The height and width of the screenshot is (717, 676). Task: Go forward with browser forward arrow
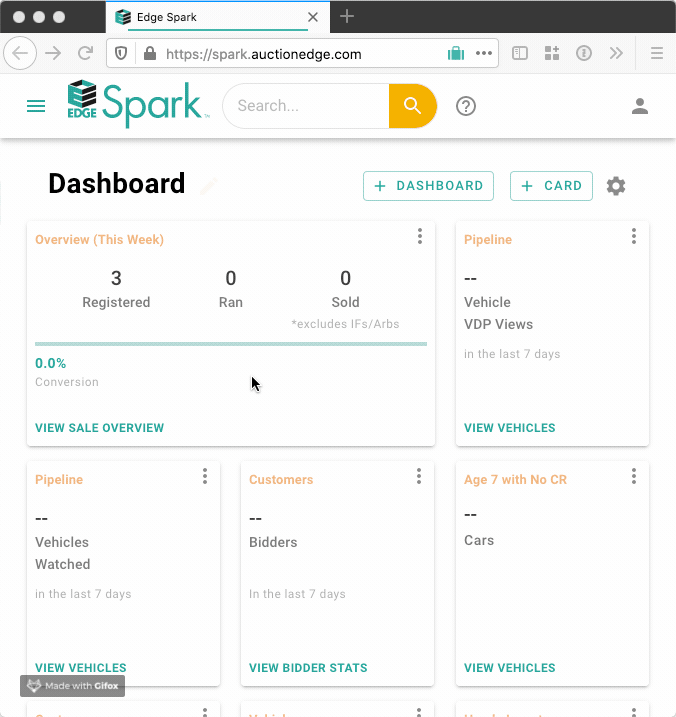point(53,54)
